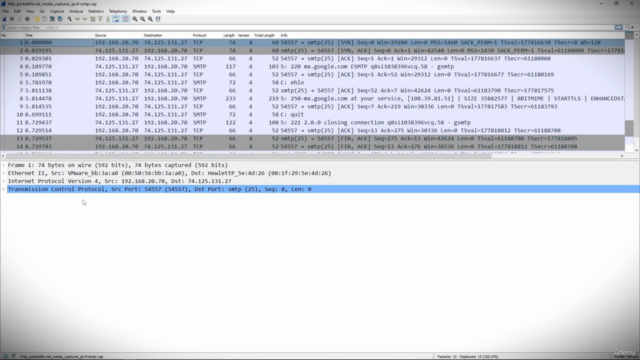The image size is (640, 360).
Task: Zoom out the main window text
Action: click(142, 19)
